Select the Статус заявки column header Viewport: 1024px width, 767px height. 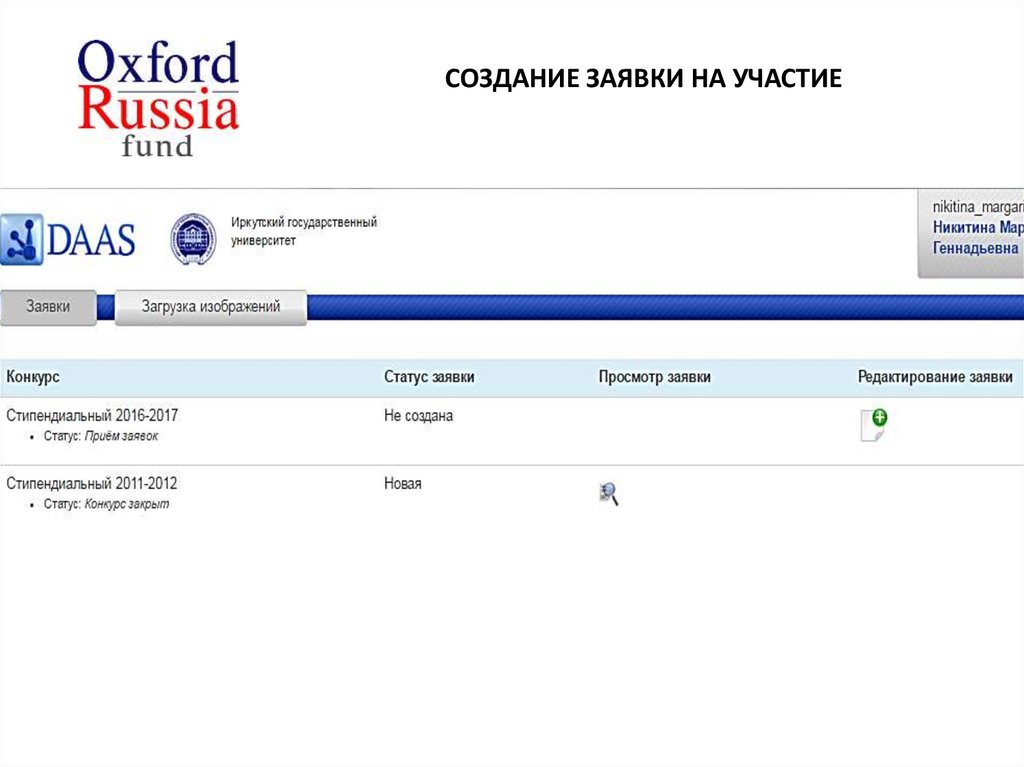429,377
